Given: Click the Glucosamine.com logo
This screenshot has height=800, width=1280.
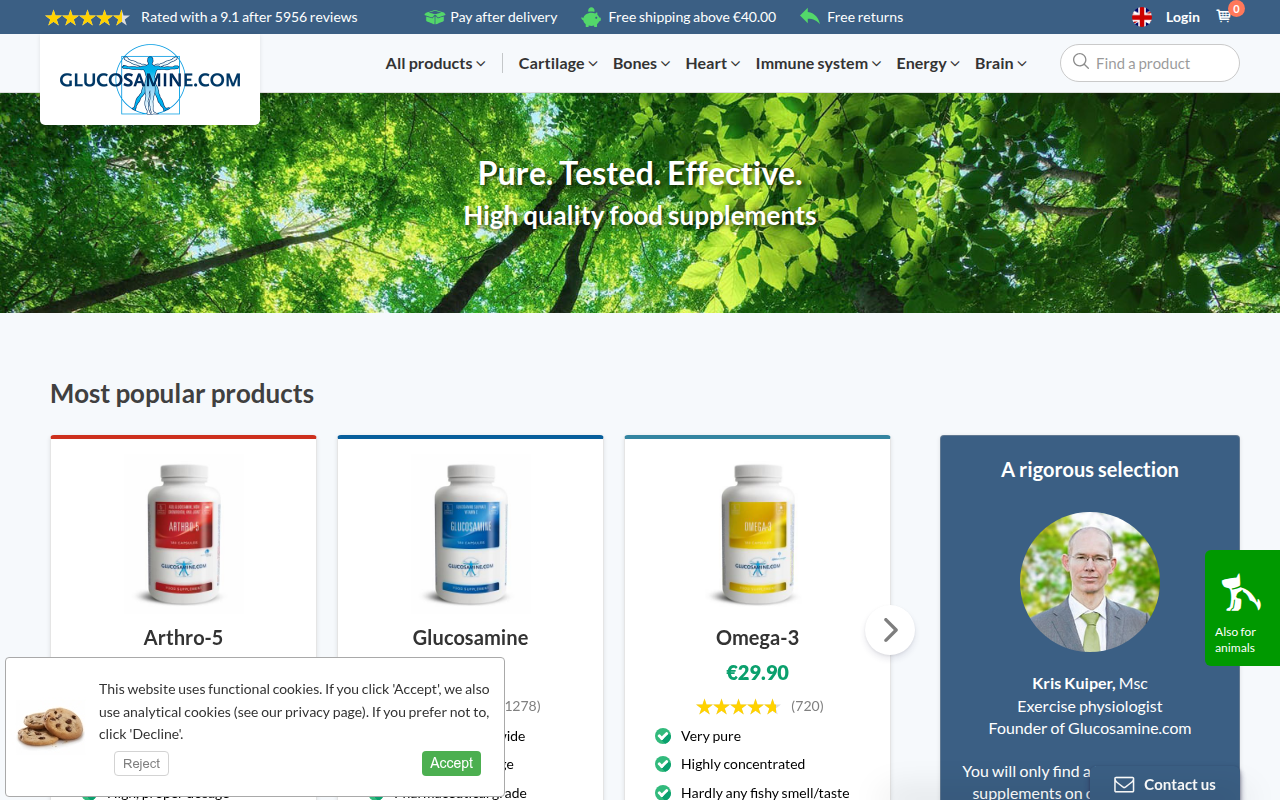Looking at the screenshot, I should click(x=150, y=79).
